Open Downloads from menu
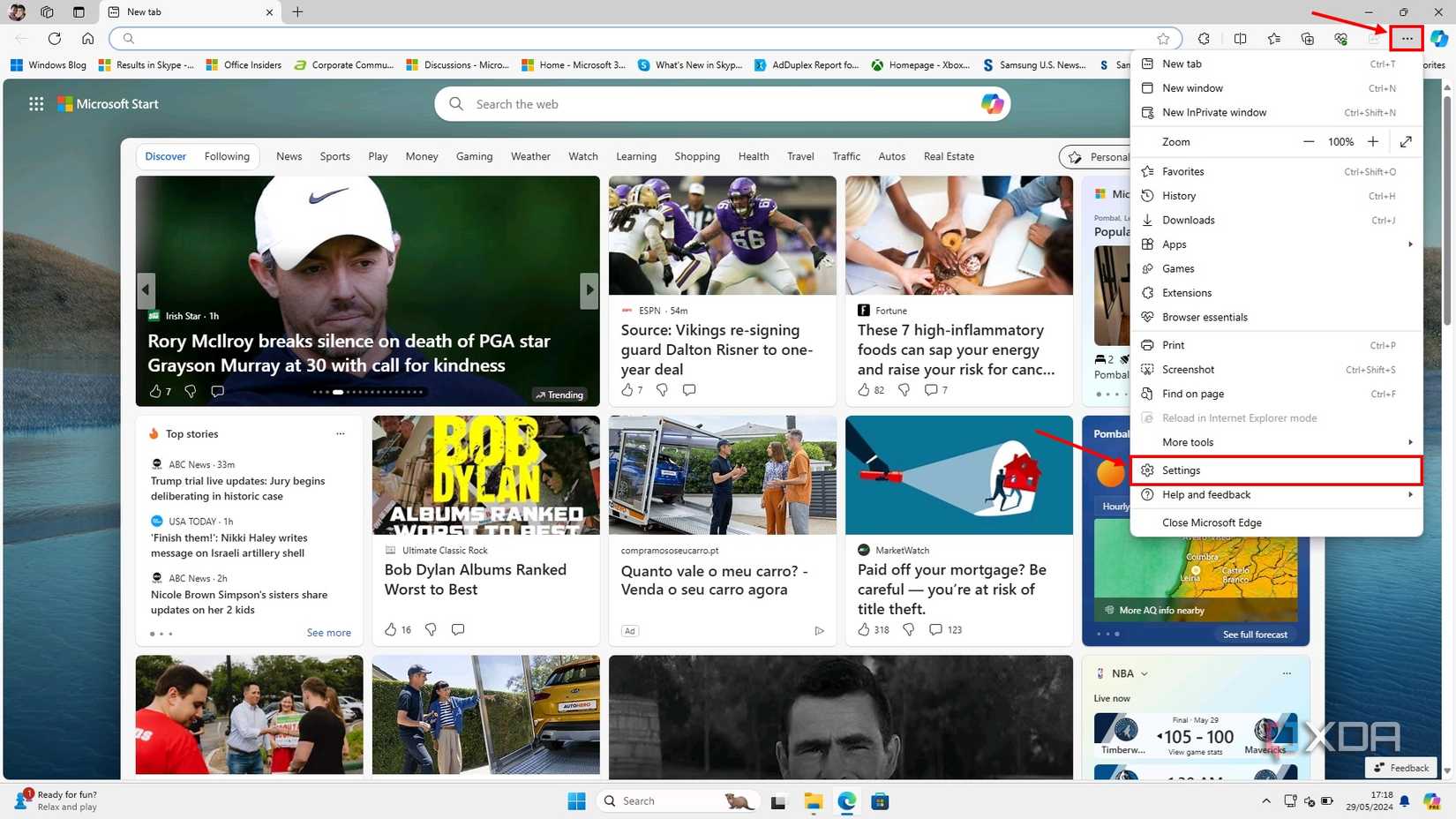 coord(1277,220)
